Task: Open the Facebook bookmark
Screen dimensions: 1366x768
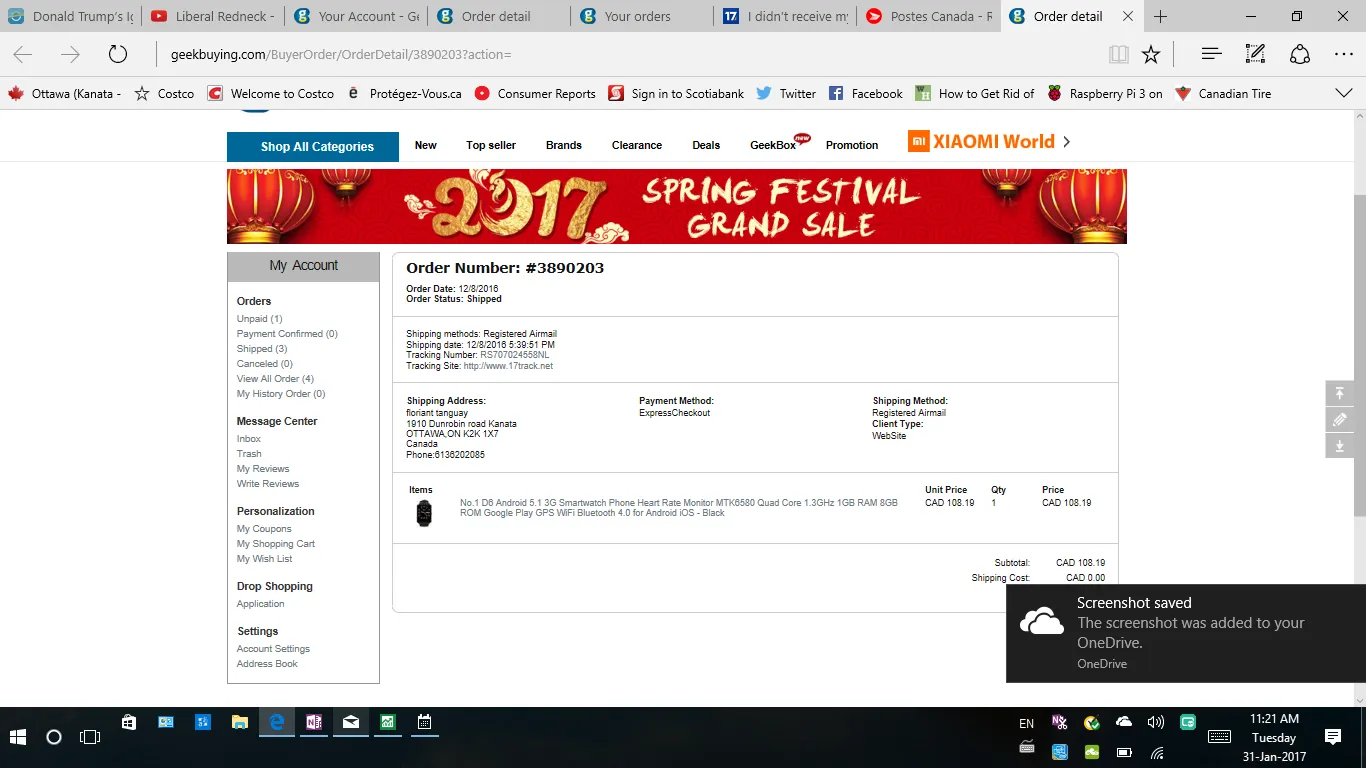Action: [866, 93]
